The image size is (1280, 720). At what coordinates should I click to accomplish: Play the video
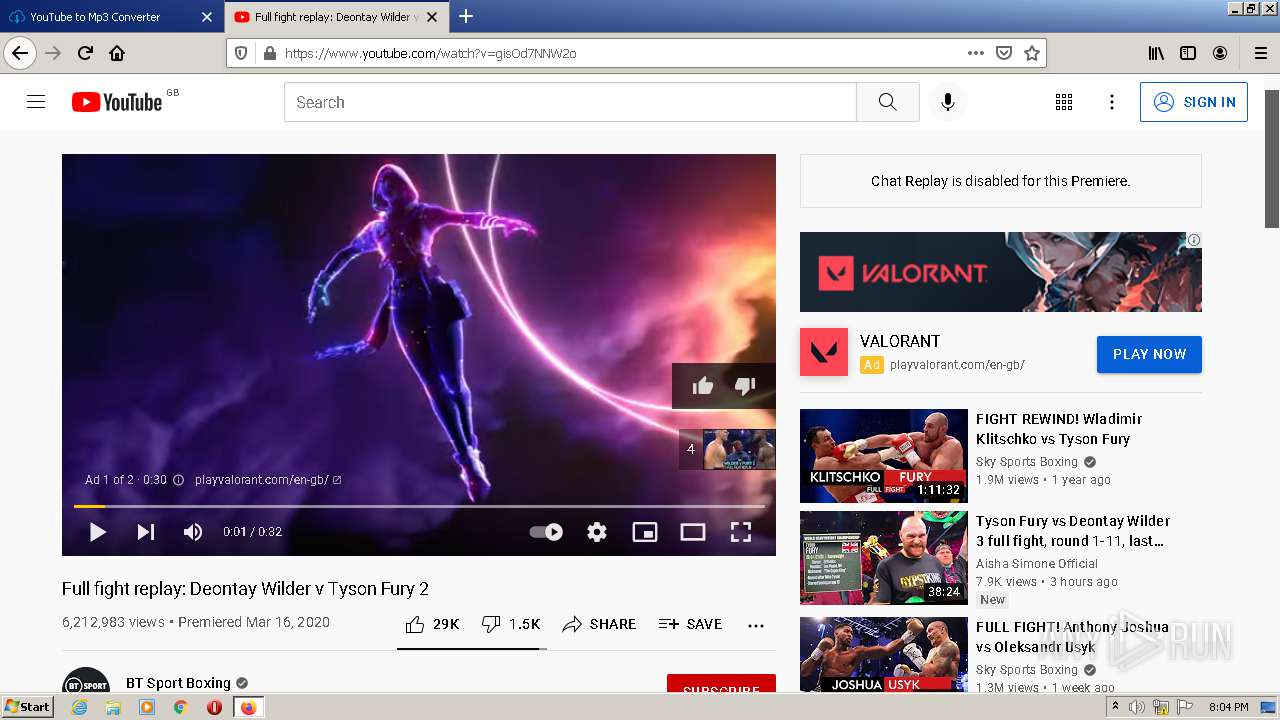[x=97, y=532]
